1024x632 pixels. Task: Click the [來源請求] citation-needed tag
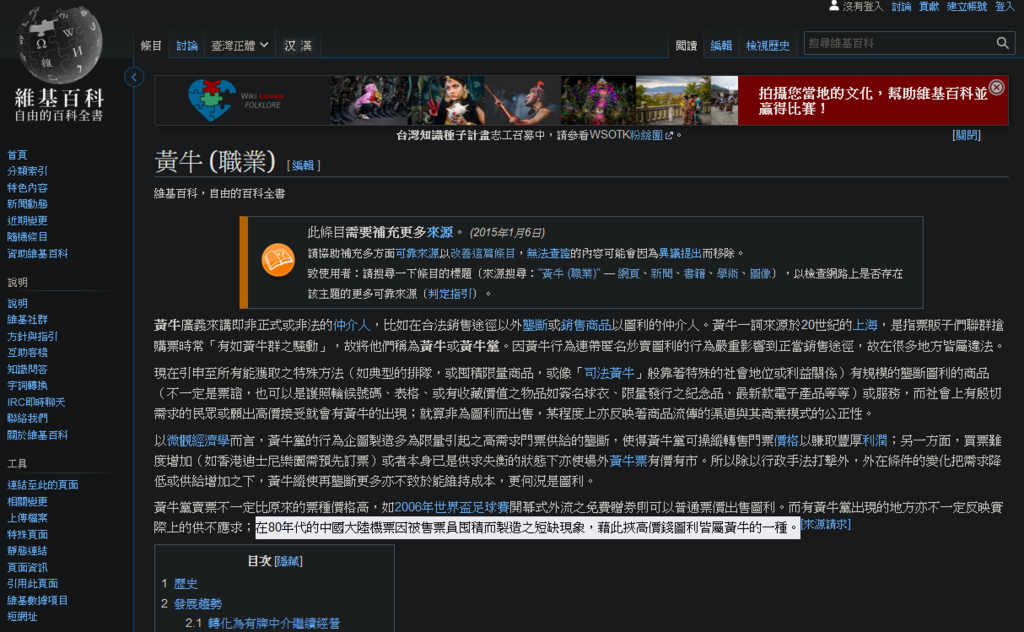(x=825, y=524)
